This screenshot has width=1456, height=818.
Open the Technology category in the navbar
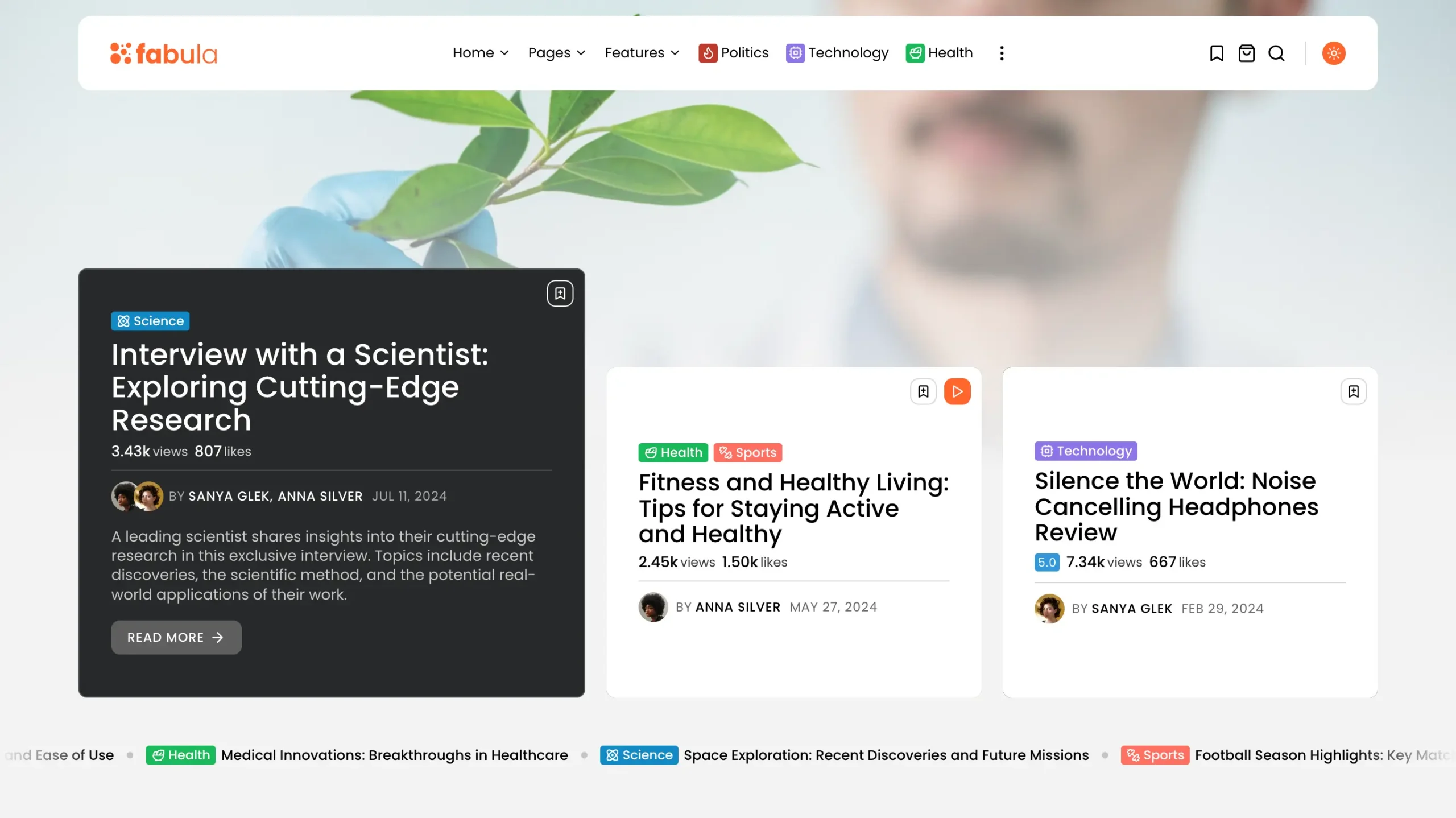[x=837, y=53]
